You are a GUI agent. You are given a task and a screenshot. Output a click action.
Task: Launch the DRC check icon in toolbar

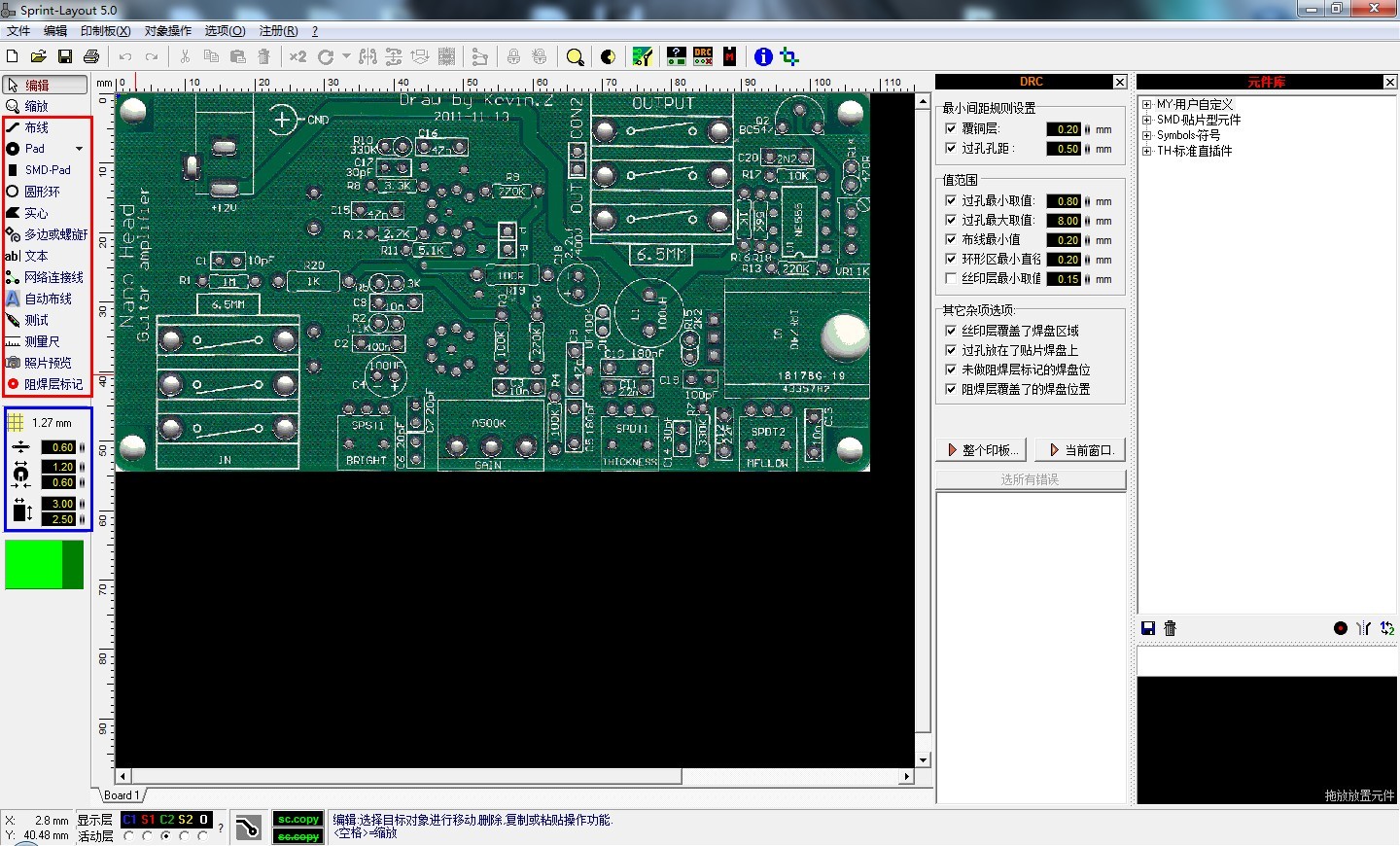pyautogui.click(x=703, y=56)
